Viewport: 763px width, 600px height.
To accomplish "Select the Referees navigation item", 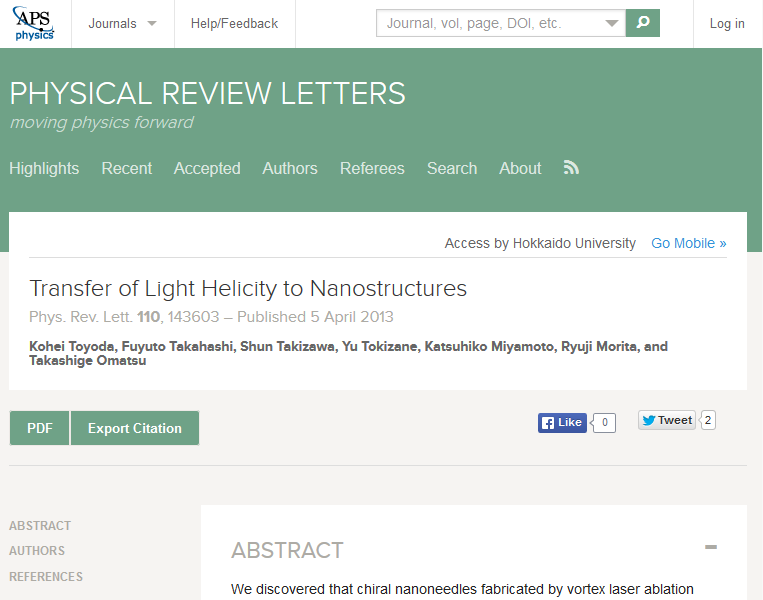I will click(372, 168).
